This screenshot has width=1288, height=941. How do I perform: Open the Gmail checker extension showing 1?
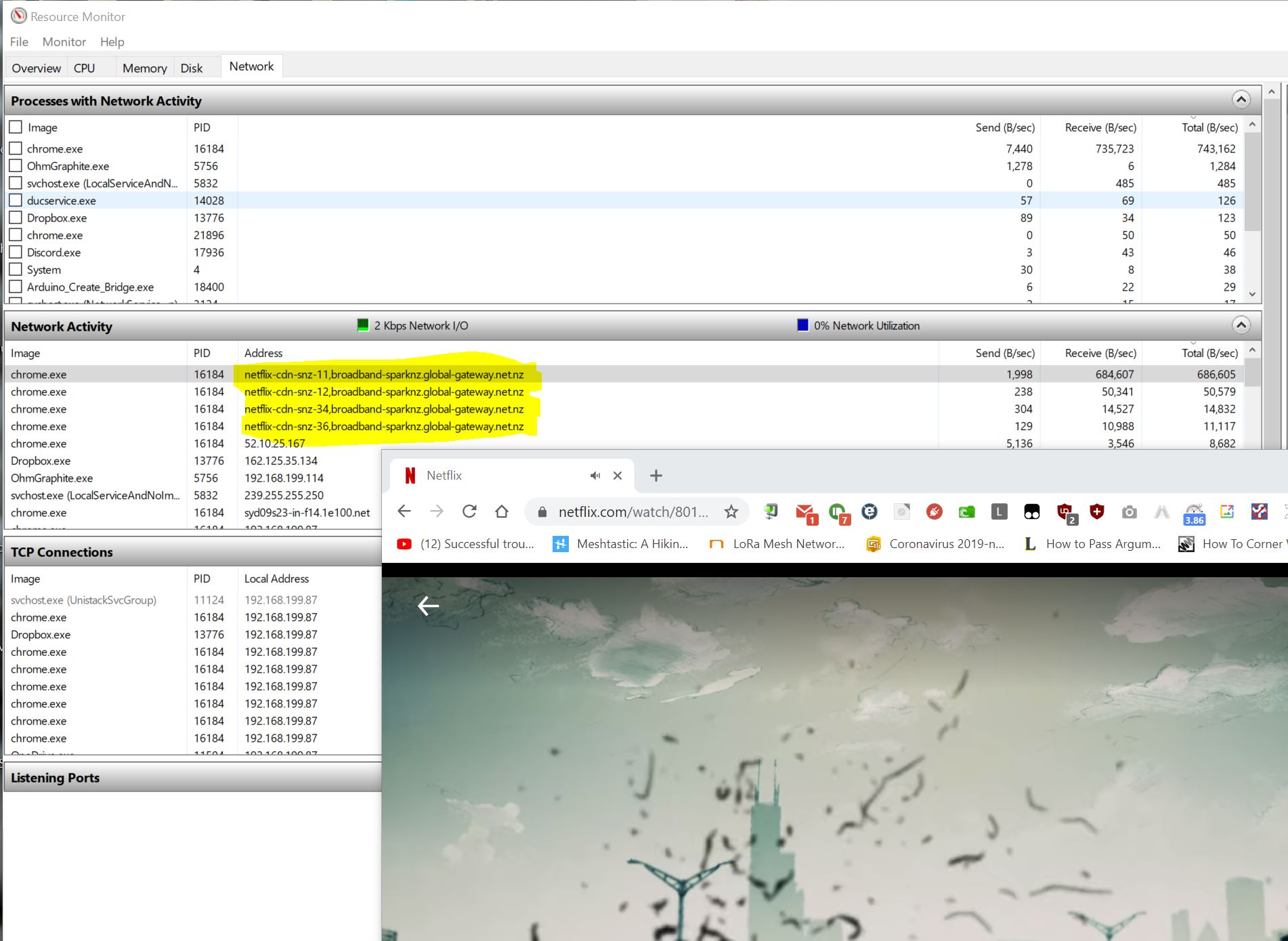805,514
